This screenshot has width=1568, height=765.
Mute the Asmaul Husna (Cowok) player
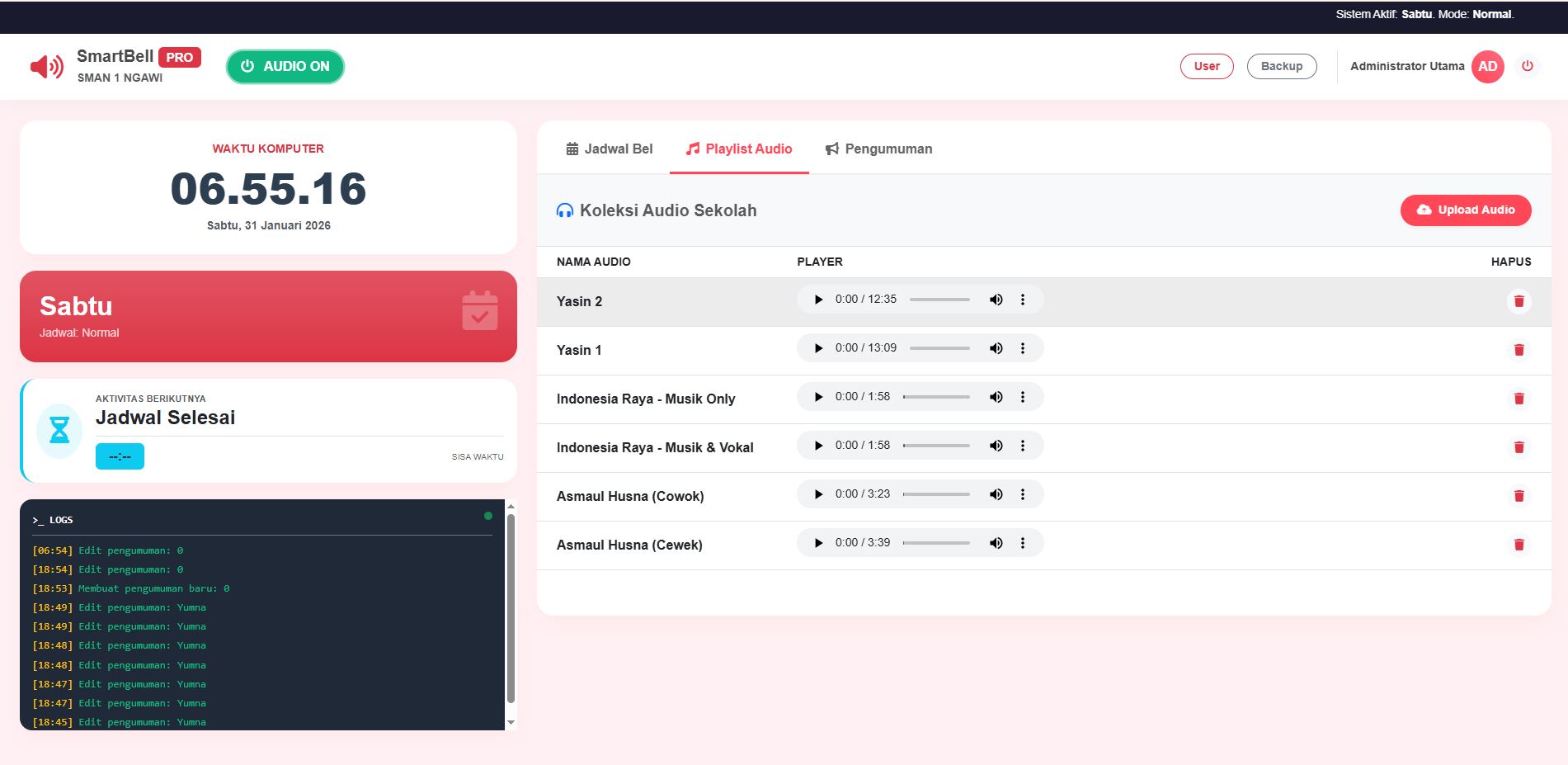(996, 494)
